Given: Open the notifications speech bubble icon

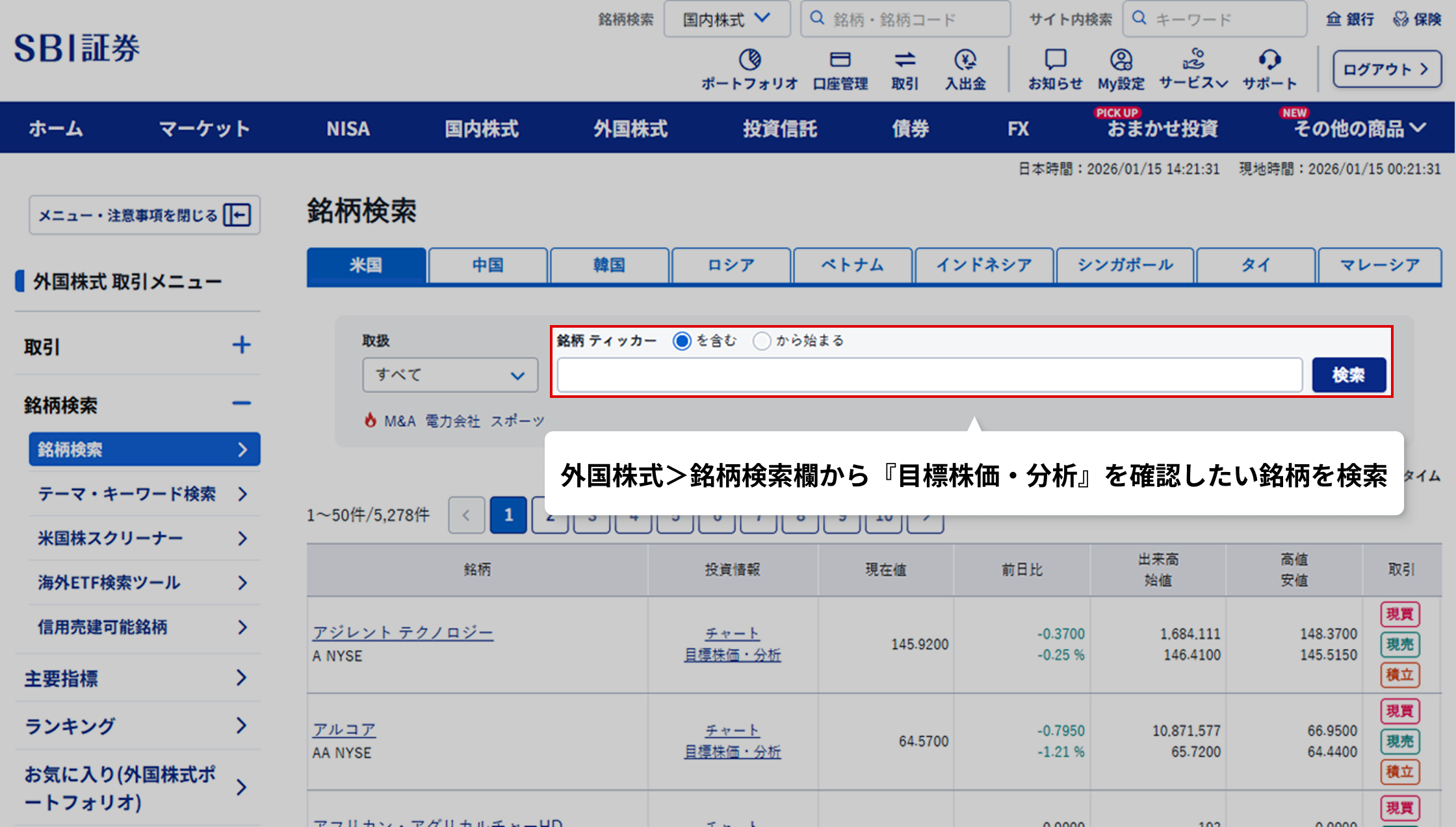Looking at the screenshot, I should tap(1055, 60).
